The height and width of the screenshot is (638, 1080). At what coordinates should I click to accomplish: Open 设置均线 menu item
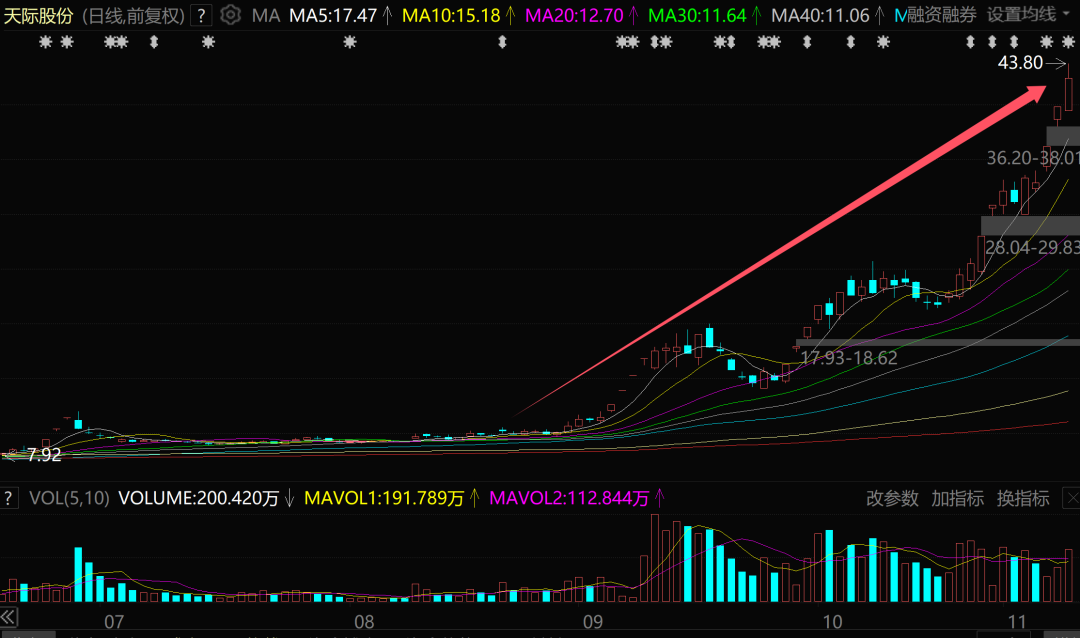(1021, 15)
